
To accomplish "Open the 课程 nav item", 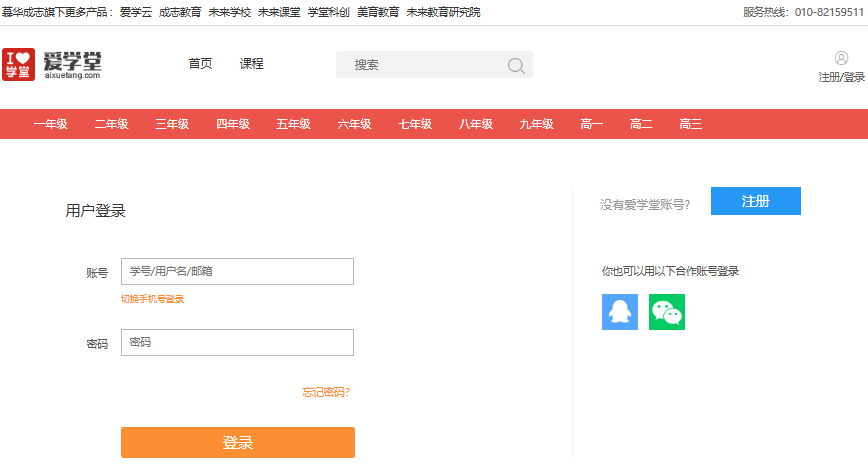I will pos(251,64).
